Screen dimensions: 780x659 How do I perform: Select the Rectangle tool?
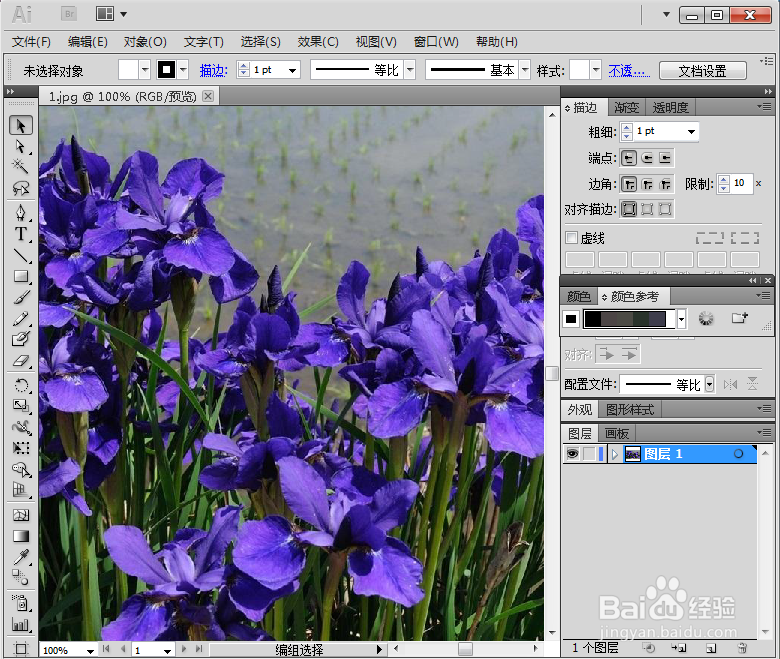21,277
